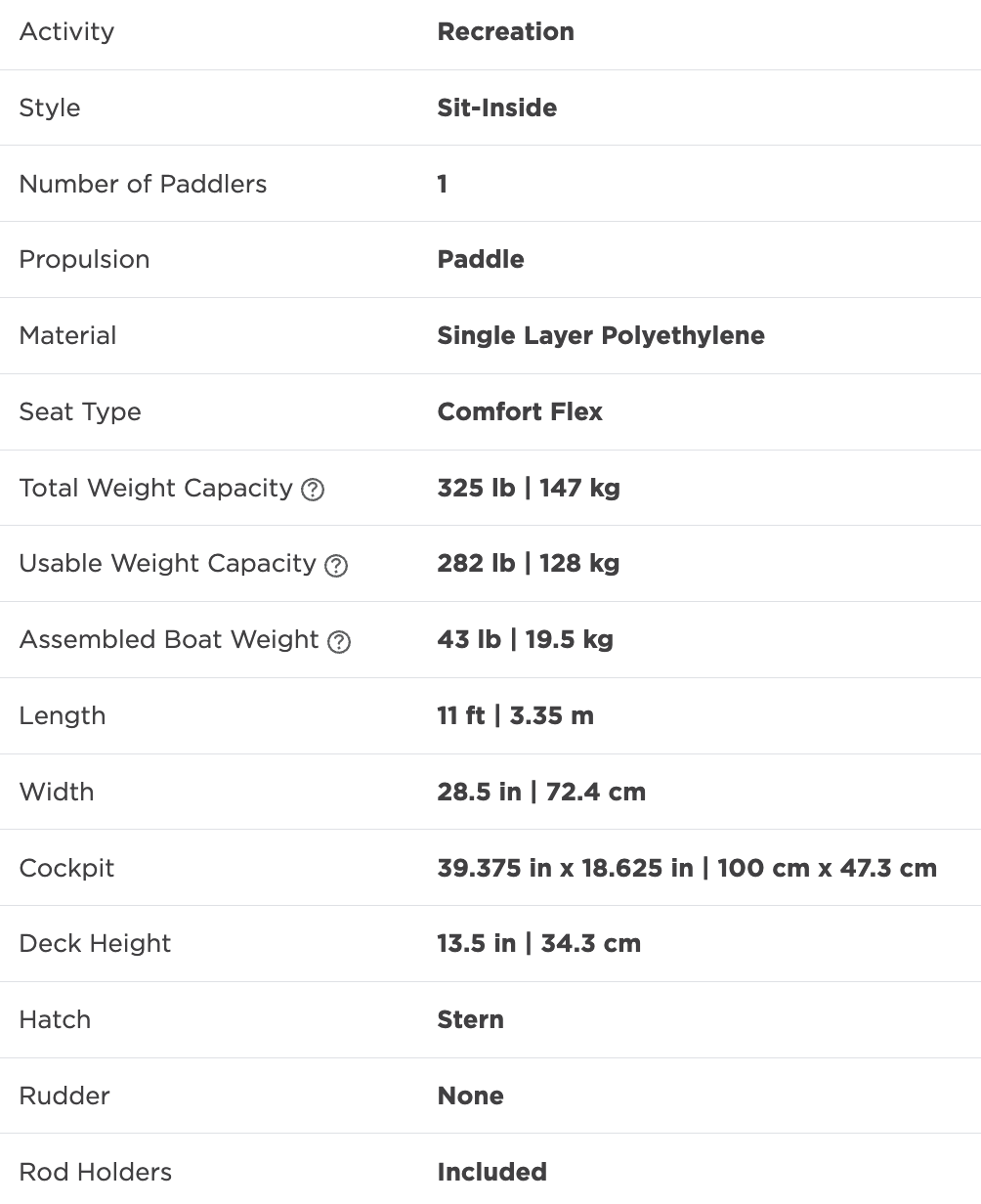The image size is (981, 1204).
Task: Click the Cockpit dimensions value
Action: tap(687, 868)
